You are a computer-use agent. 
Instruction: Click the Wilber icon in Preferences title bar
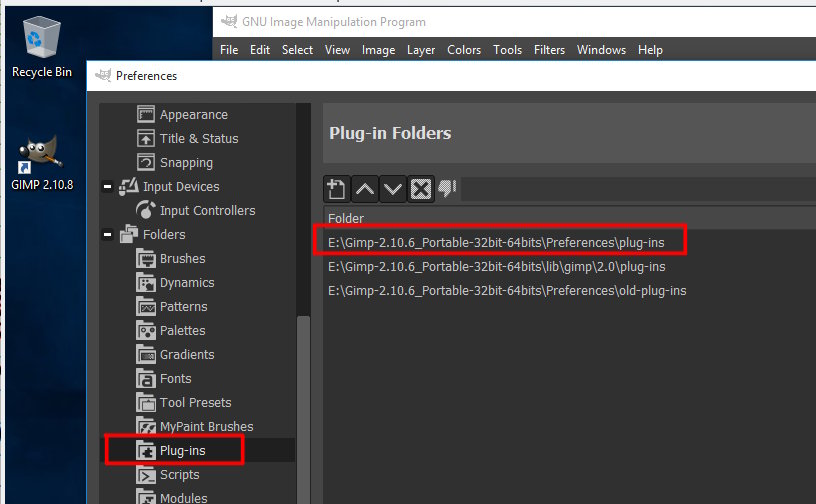point(103,75)
